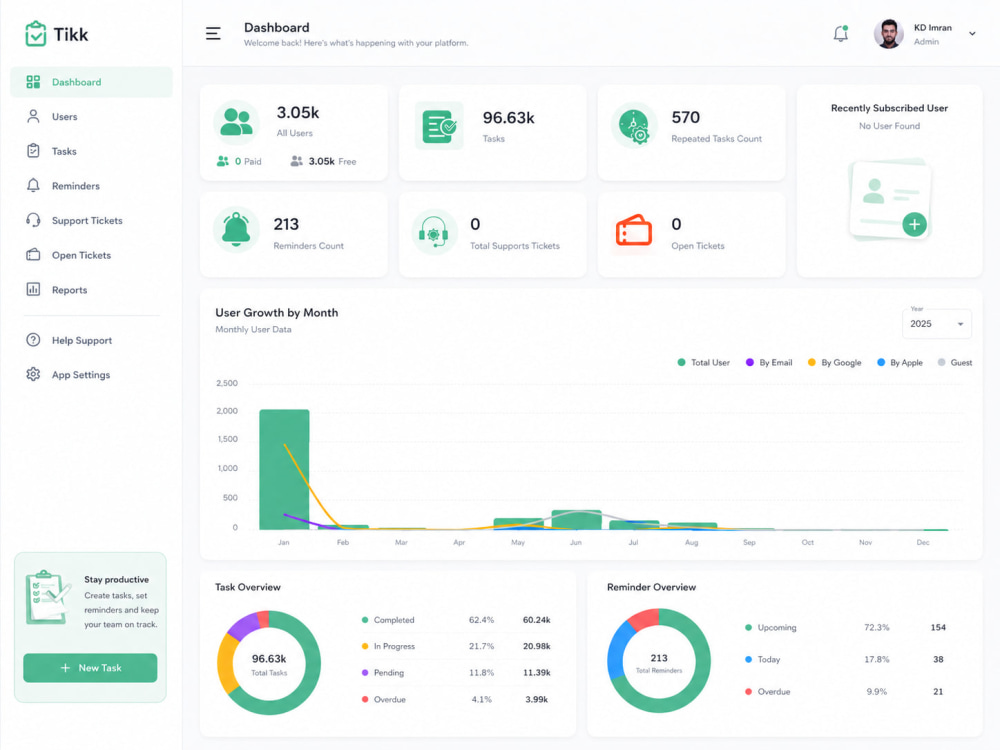The height and width of the screenshot is (750, 1000).
Task: Go to Tasks in the sidebar
Action: pyautogui.click(x=91, y=151)
